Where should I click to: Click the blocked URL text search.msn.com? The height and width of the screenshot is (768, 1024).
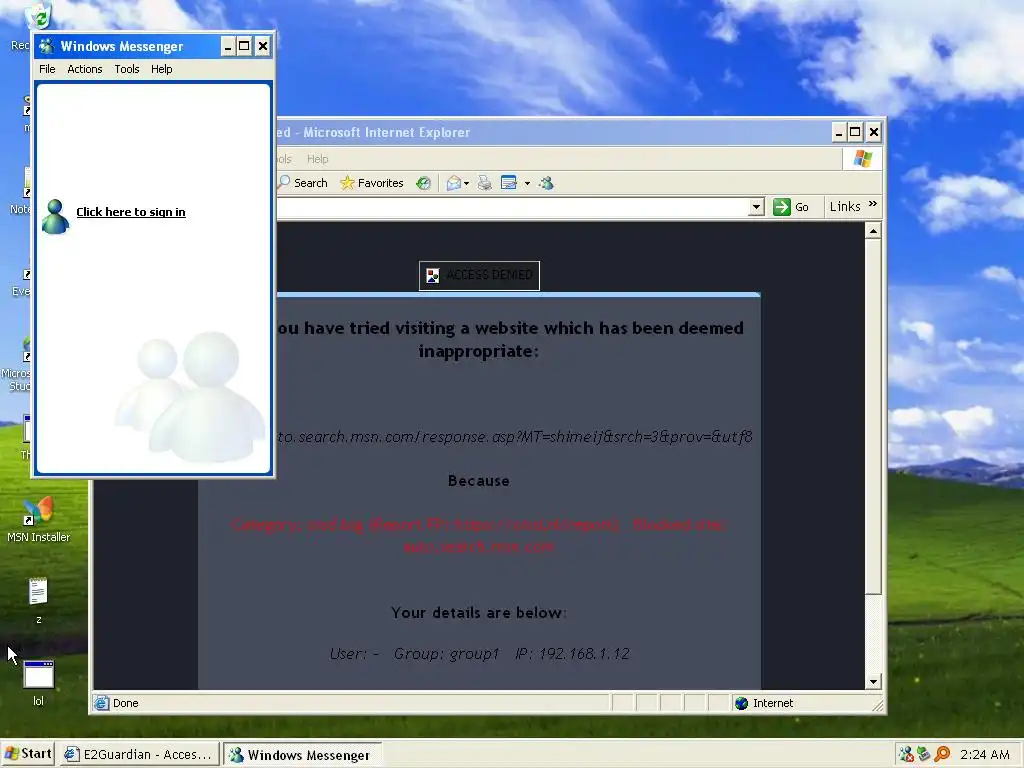pos(515,436)
